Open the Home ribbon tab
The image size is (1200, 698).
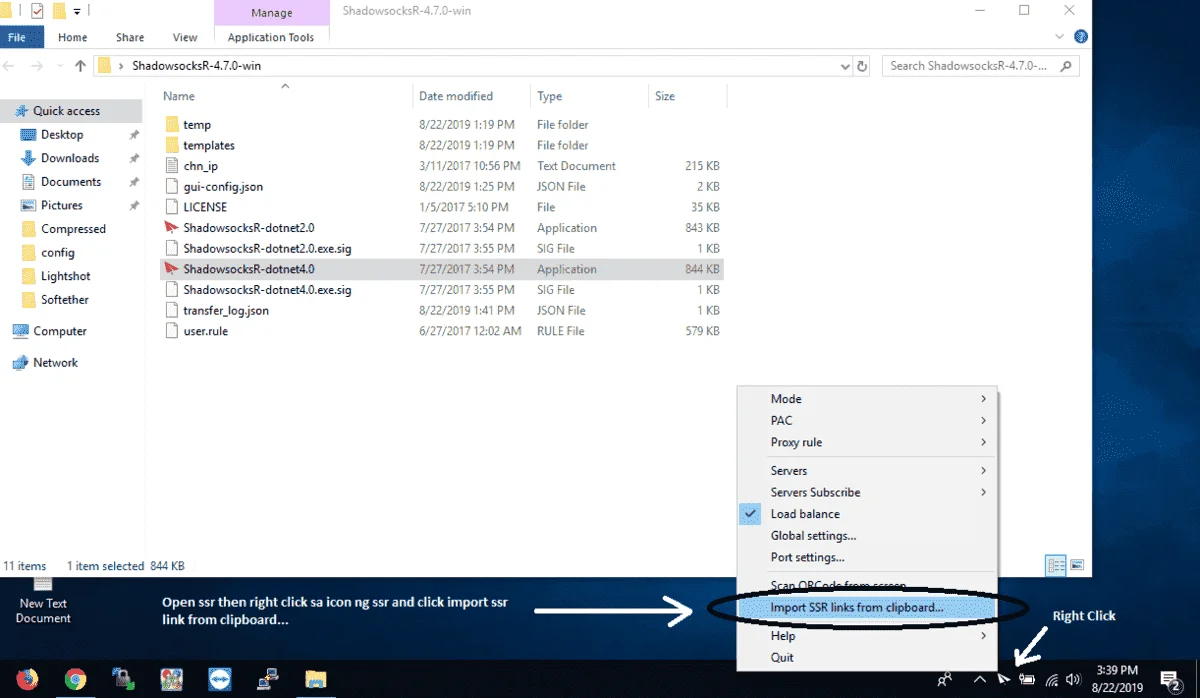(x=73, y=37)
